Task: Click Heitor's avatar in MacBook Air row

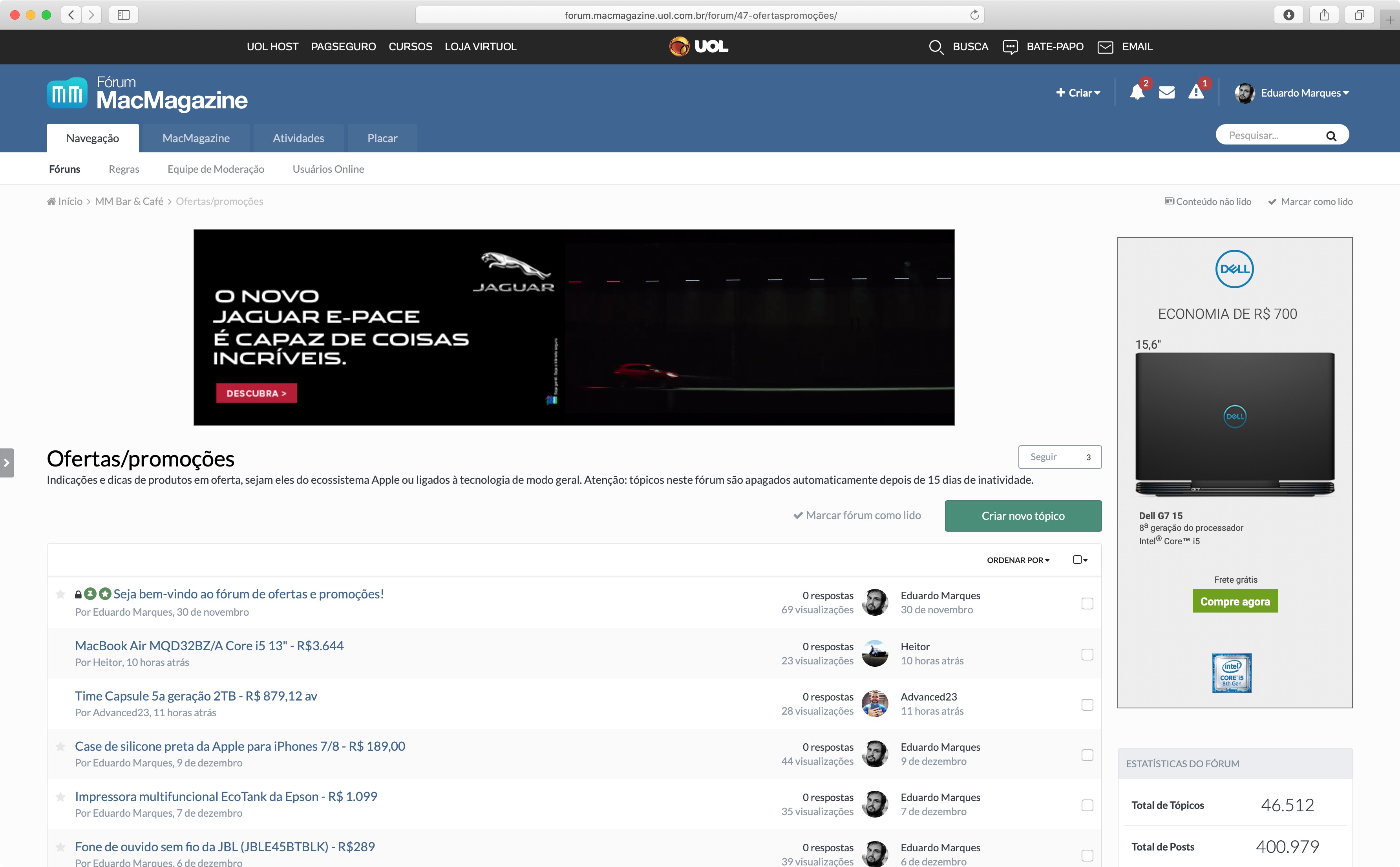Action: [875, 654]
